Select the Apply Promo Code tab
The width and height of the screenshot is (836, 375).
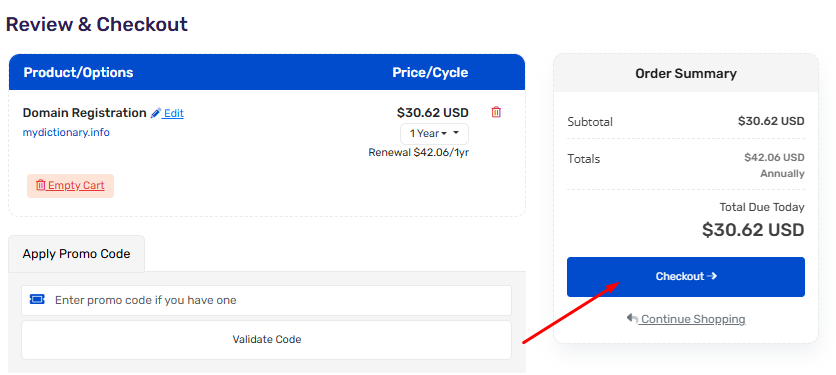(x=76, y=254)
